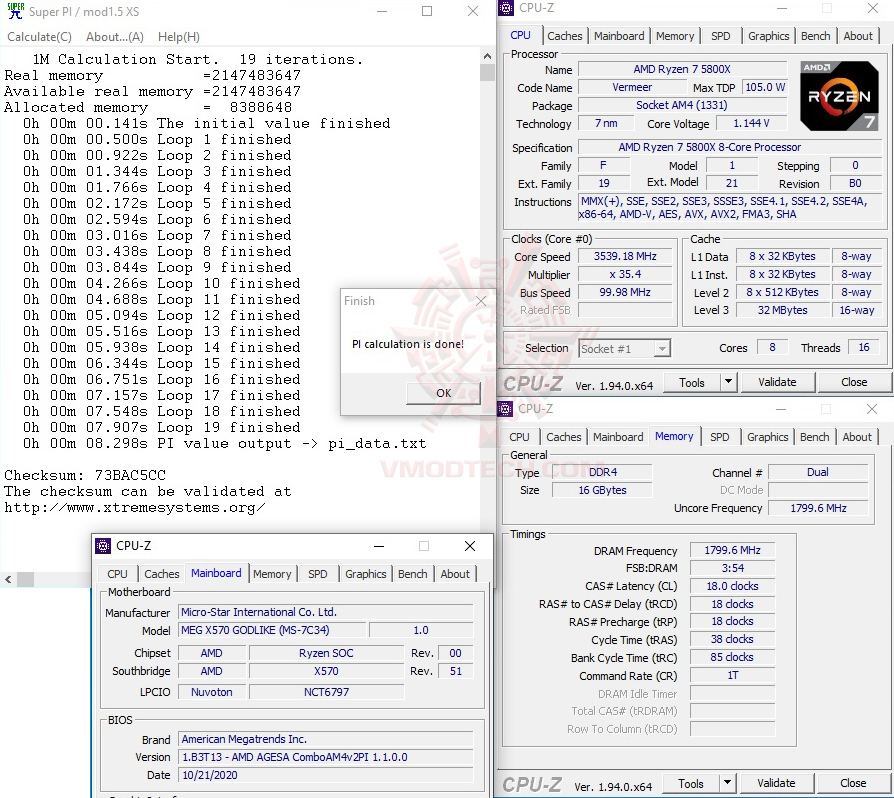Click the CAS# Latency 18.0 clocks value
This screenshot has width=894, height=798.
(732, 586)
